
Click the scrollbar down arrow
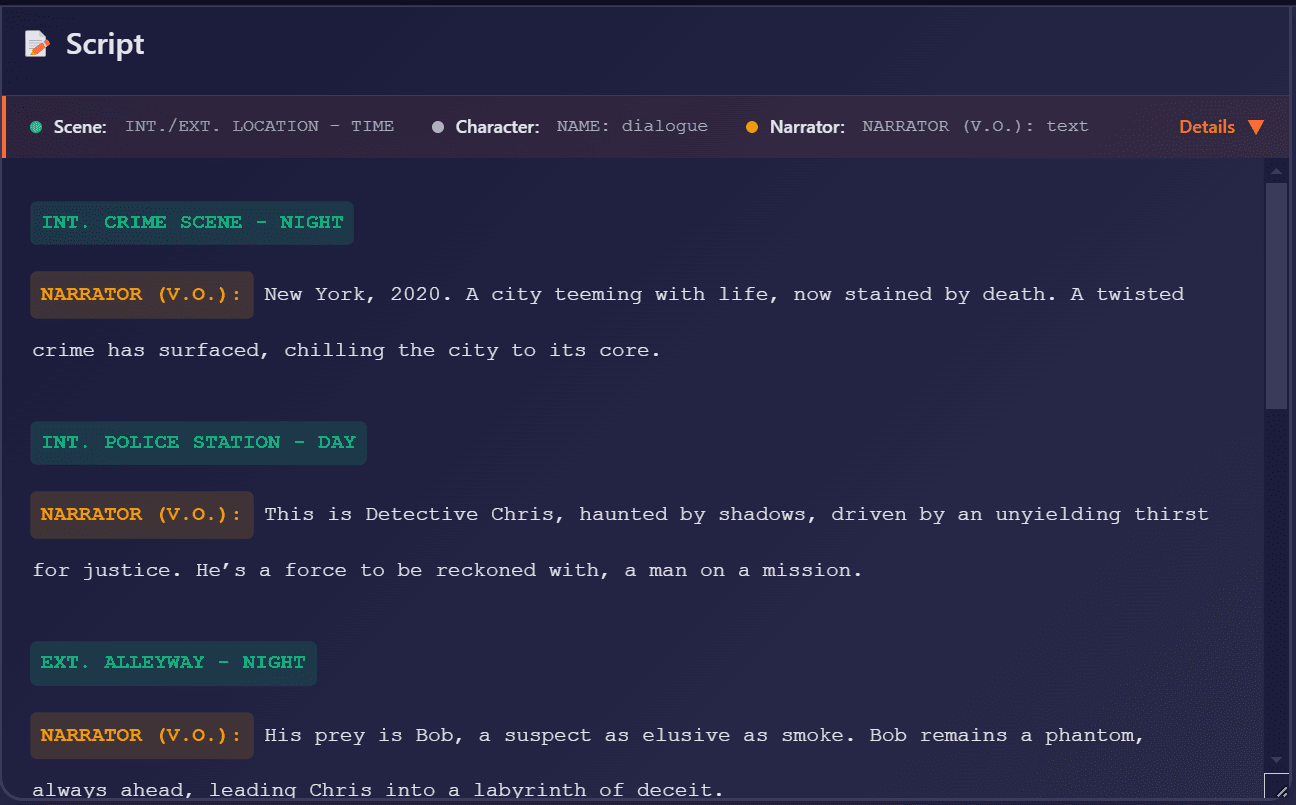click(1277, 760)
